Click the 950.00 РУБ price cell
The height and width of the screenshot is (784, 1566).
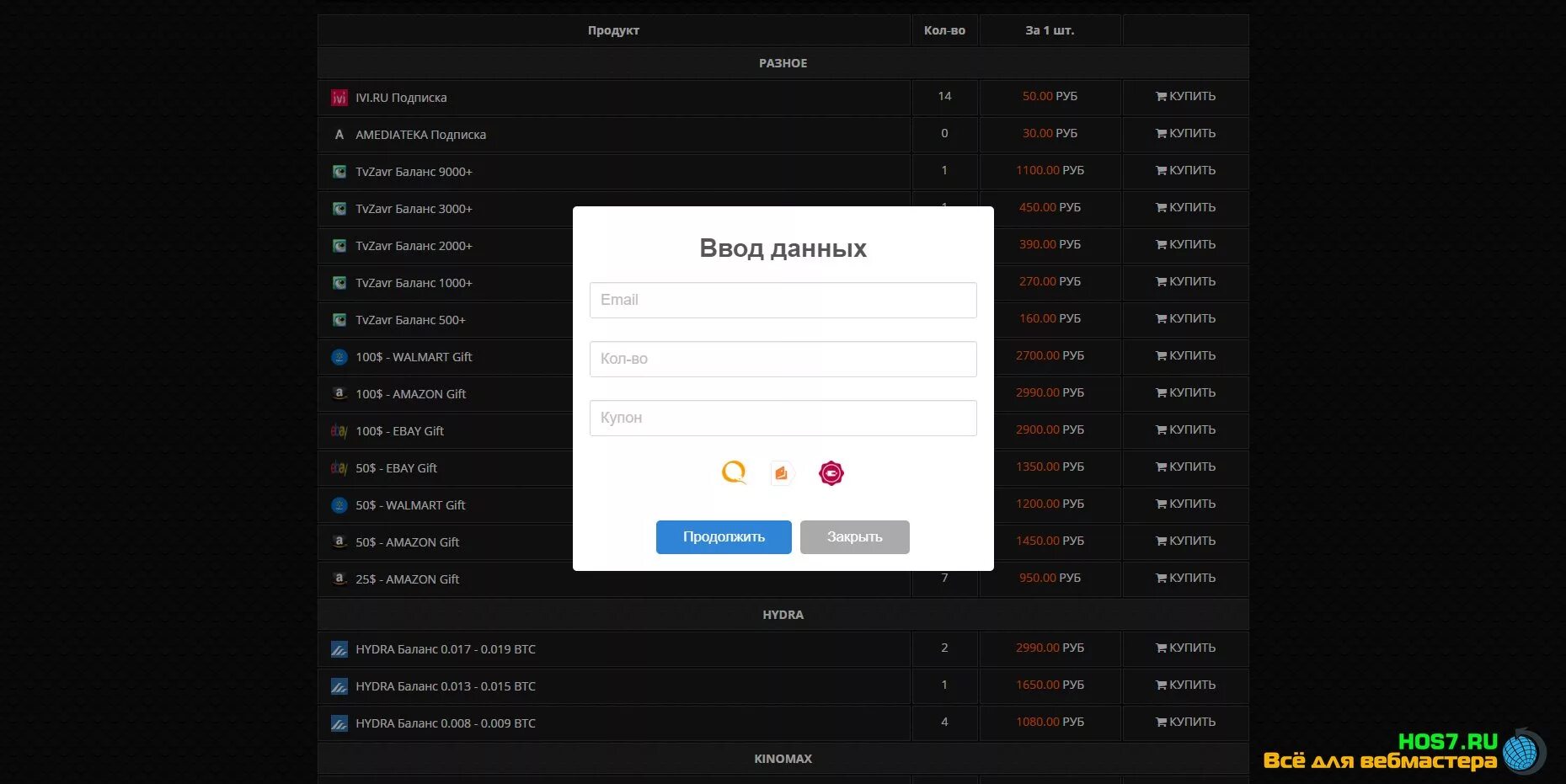[1050, 578]
